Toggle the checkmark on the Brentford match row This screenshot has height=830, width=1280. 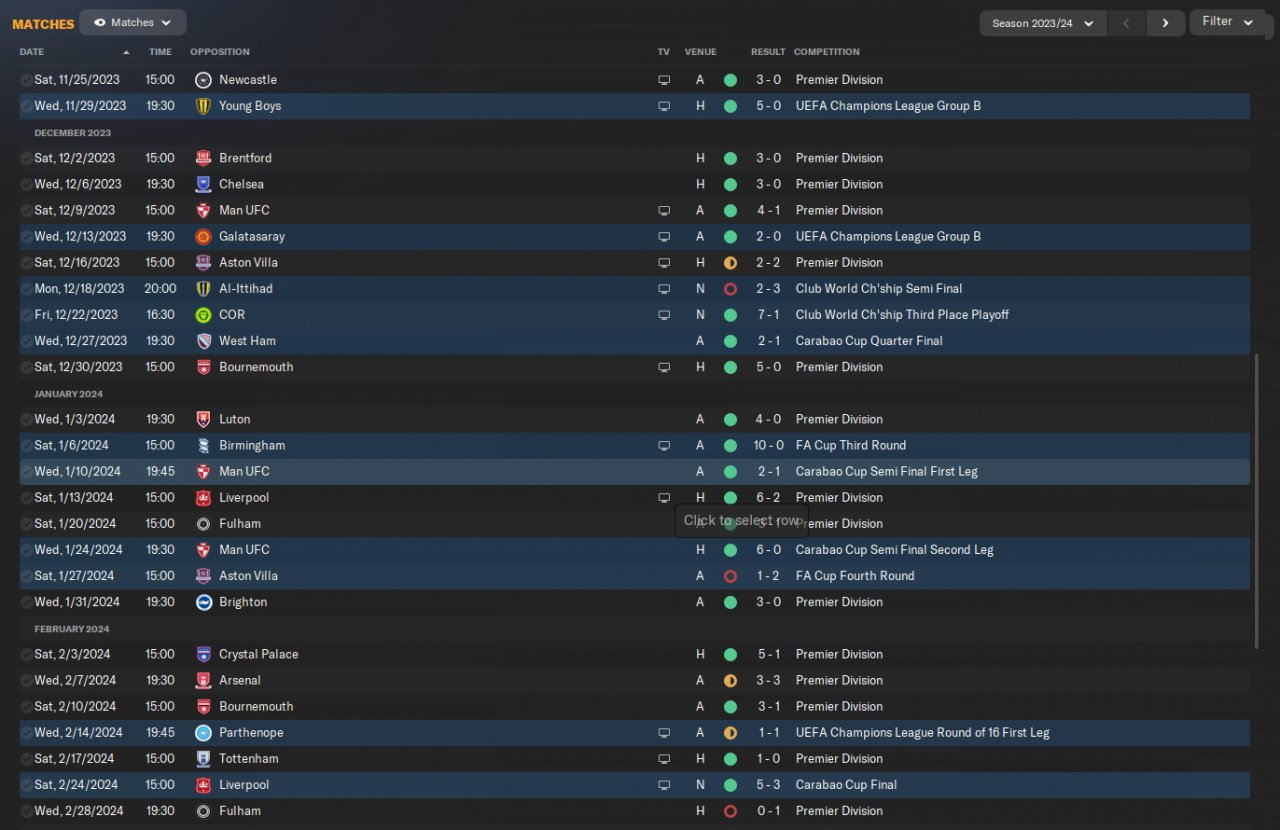[x=26, y=158]
